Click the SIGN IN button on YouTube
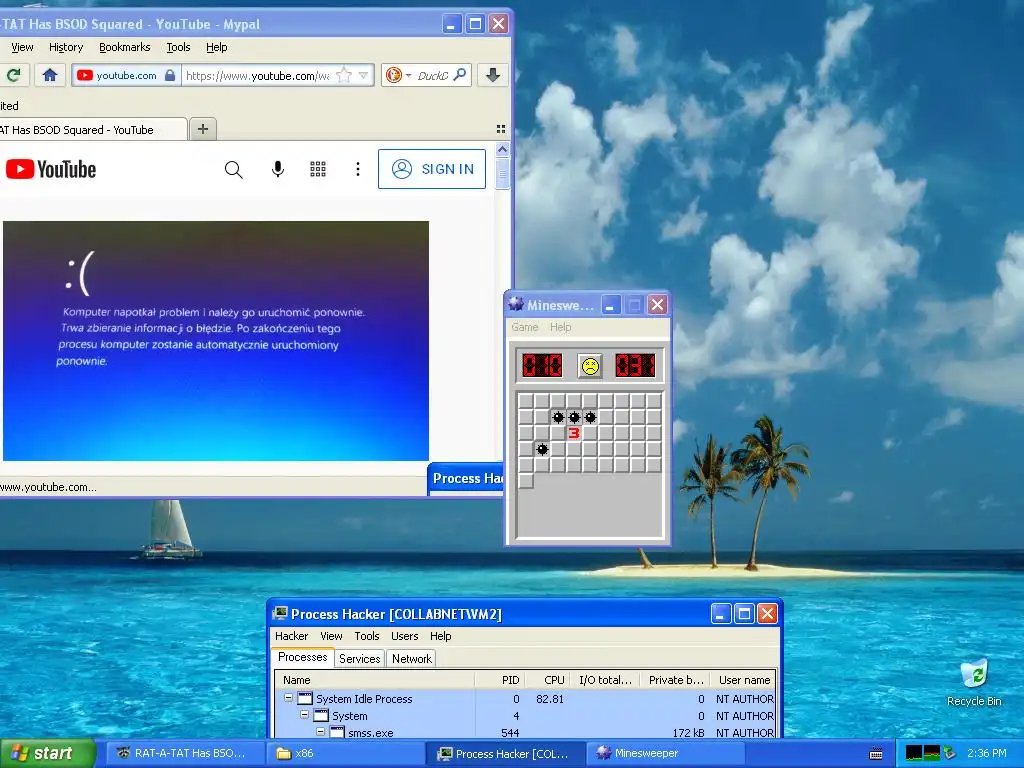 432,169
